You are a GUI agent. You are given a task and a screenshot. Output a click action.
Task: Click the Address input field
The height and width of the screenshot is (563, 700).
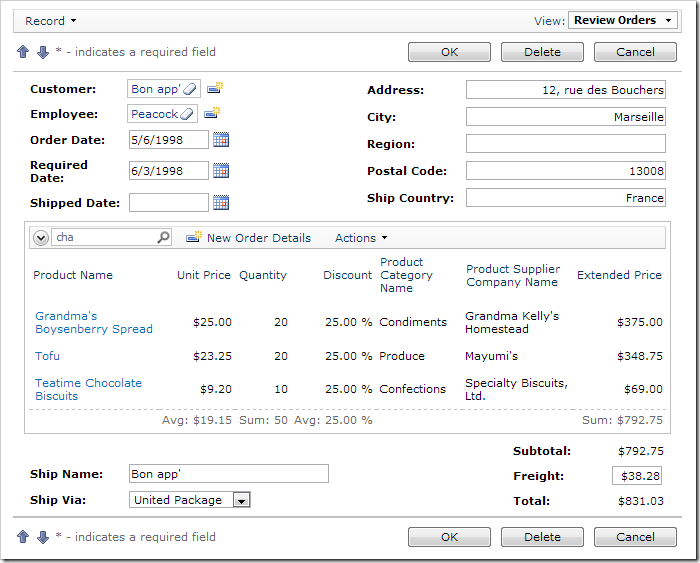click(x=566, y=90)
